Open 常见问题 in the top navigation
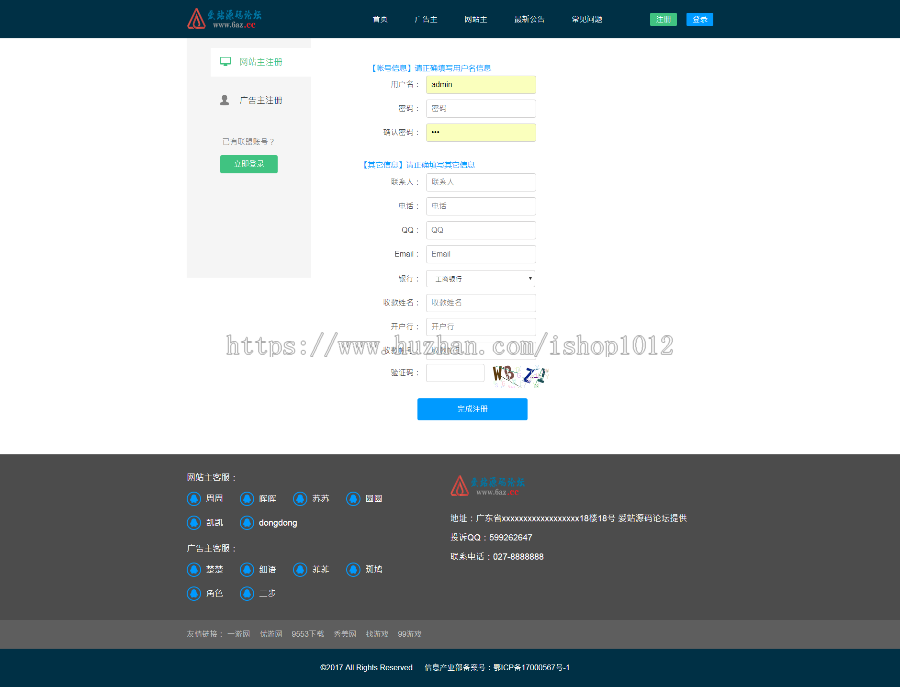The image size is (900, 687). [587, 20]
